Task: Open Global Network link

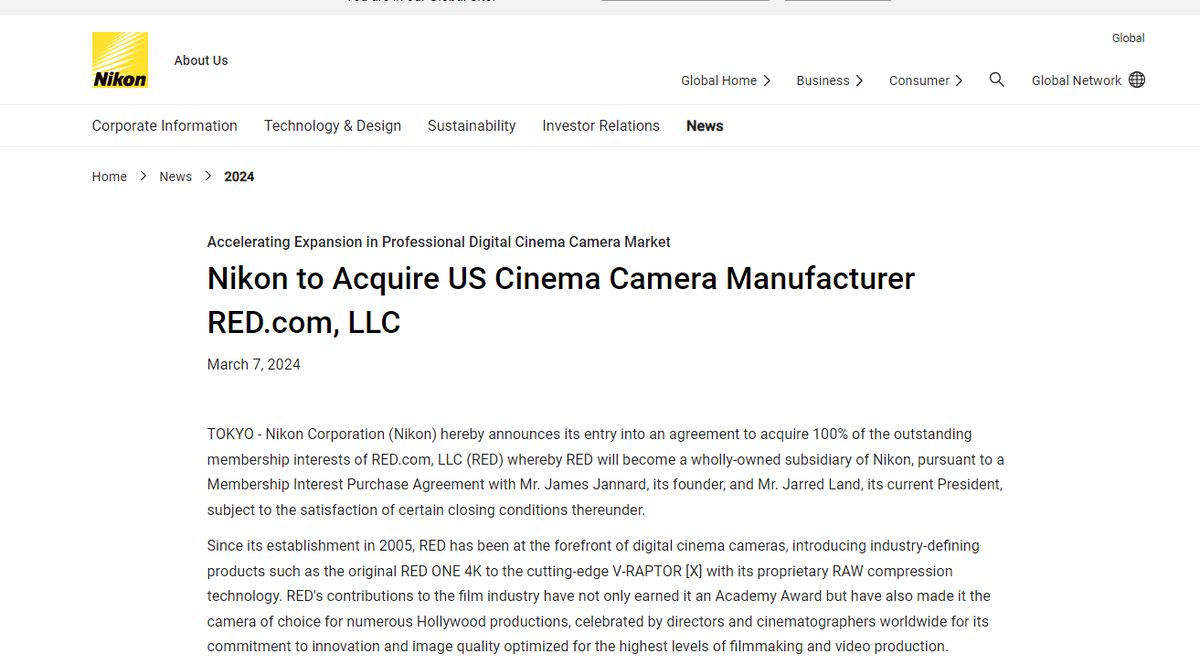Action: pyautogui.click(x=1077, y=81)
